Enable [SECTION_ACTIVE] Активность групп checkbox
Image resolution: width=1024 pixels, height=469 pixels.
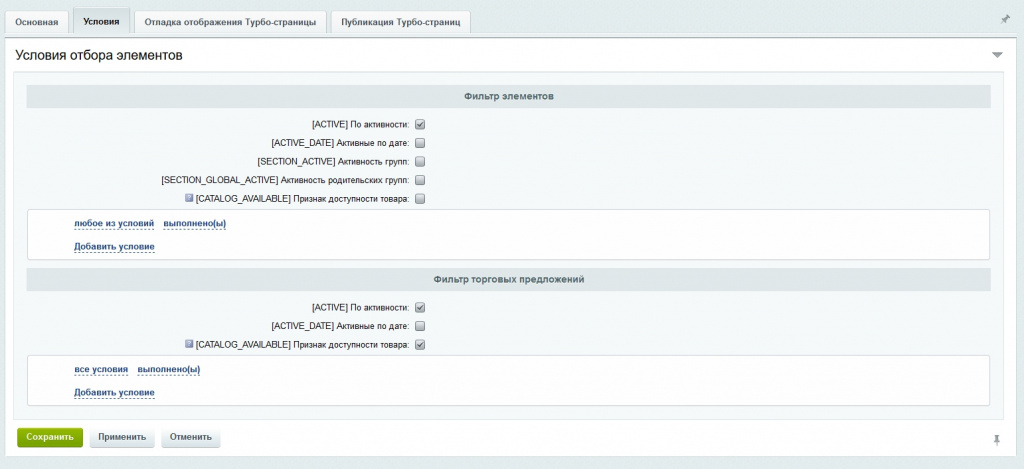pyautogui.click(x=420, y=161)
